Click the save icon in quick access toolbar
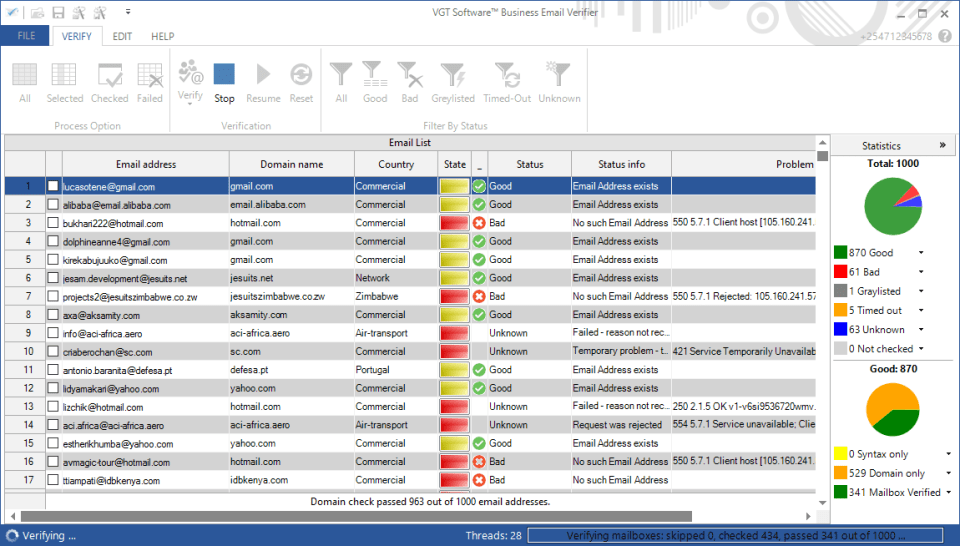The height and width of the screenshot is (546, 960). pos(58,12)
